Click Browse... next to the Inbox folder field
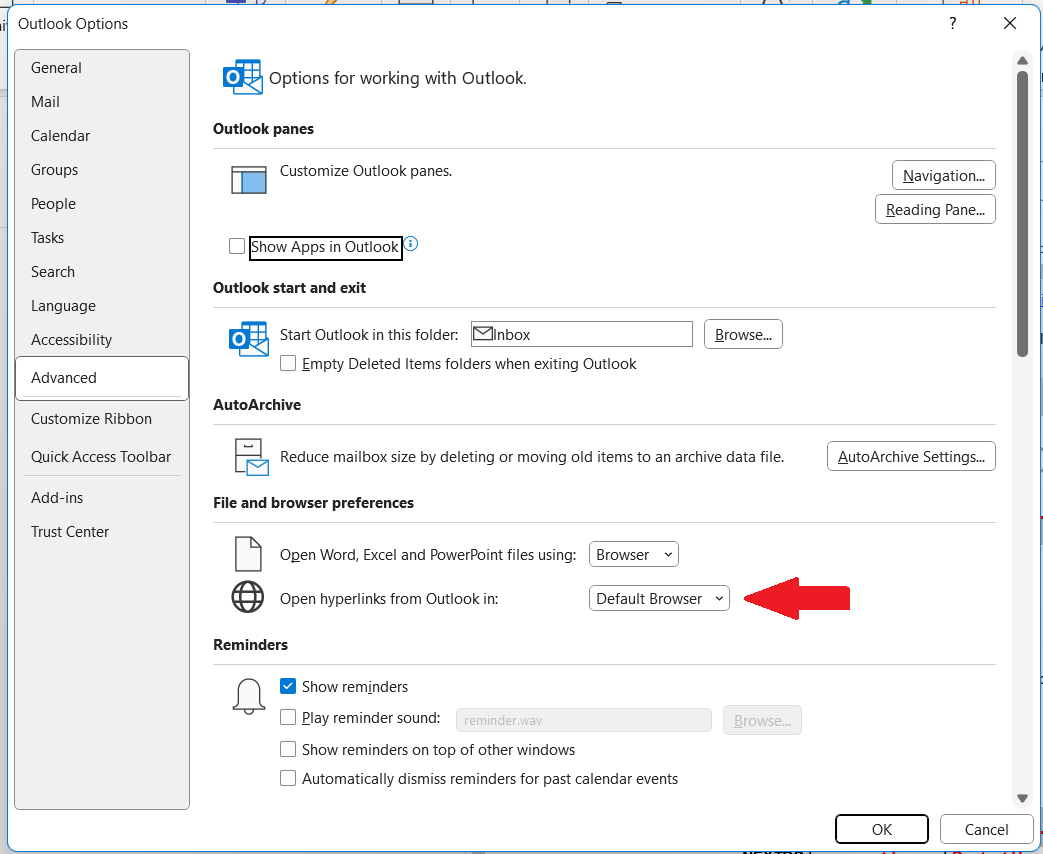Screen dimensions: 1043x854 pyautogui.click(x=743, y=334)
